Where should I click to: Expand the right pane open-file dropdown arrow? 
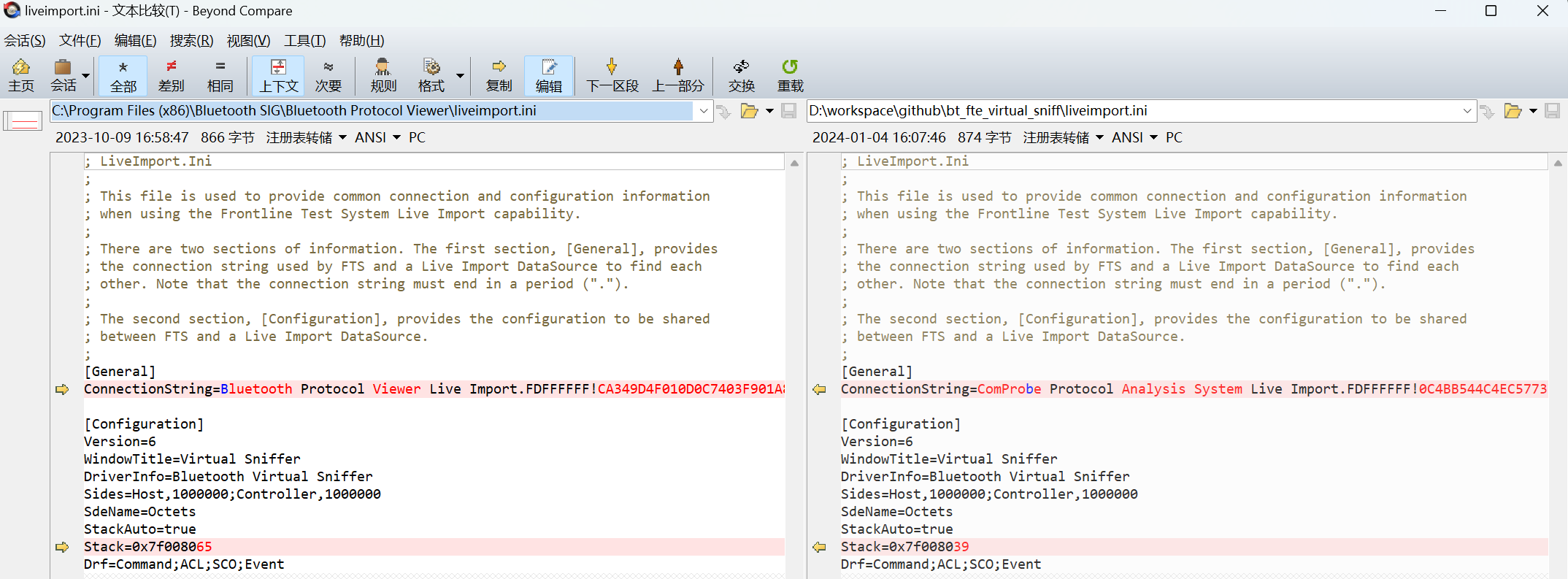click(1533, 111)
